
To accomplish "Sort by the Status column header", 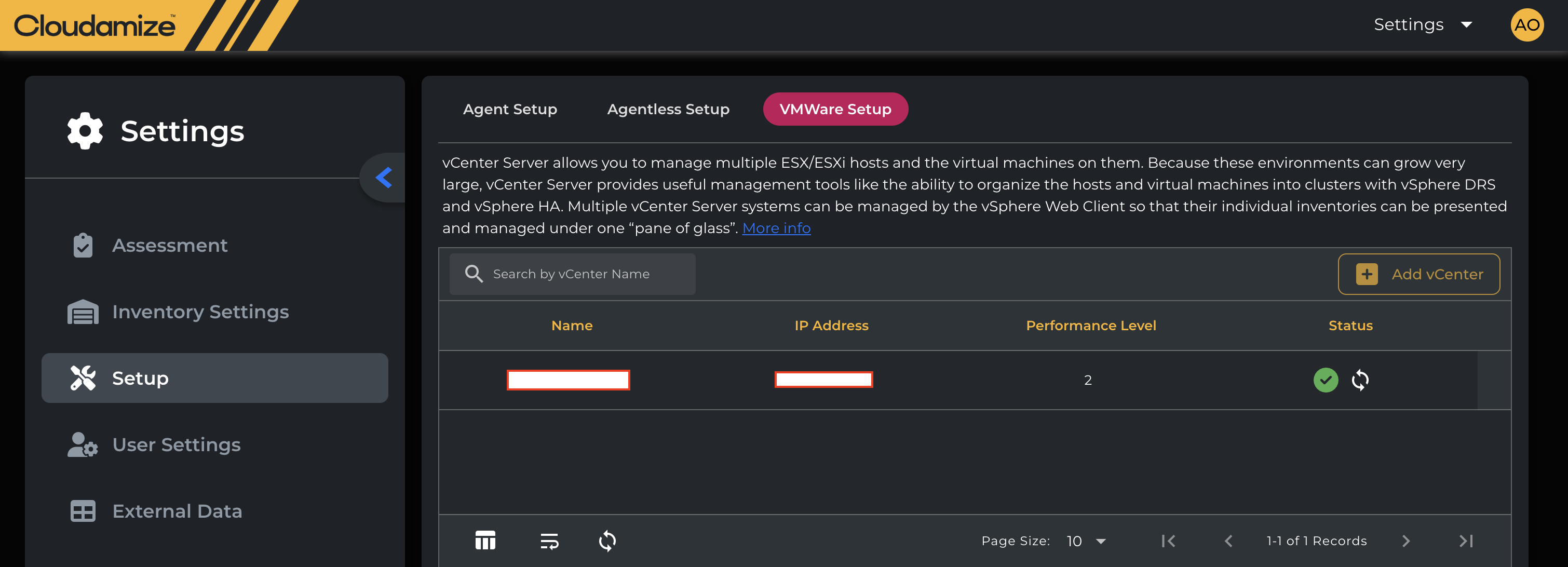I will 1350,325.
